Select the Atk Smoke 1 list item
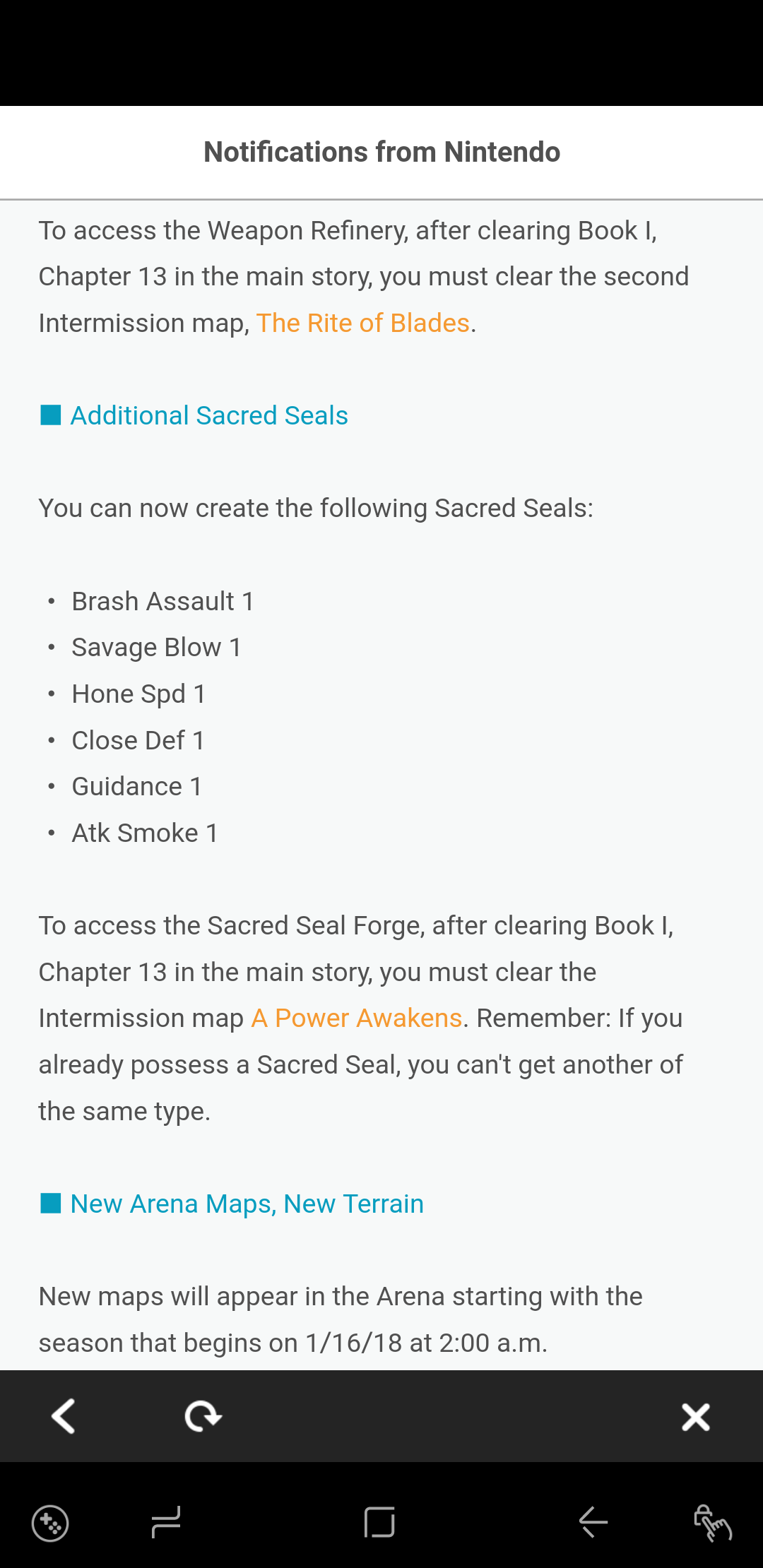Image resolution: width=763 pixels, height=1568 pixels. point(146,833)
